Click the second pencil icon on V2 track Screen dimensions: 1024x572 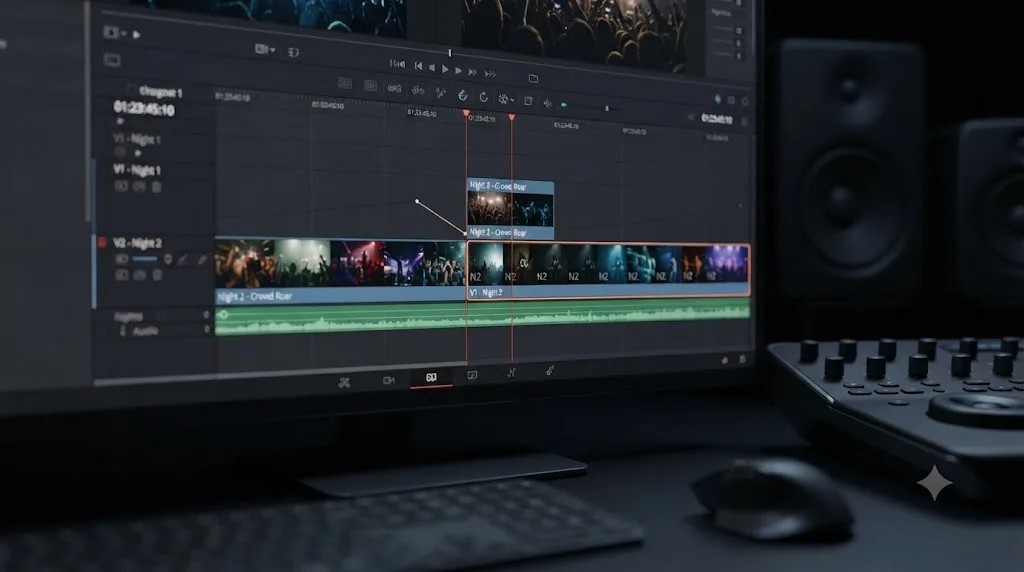tap(202, 260)
